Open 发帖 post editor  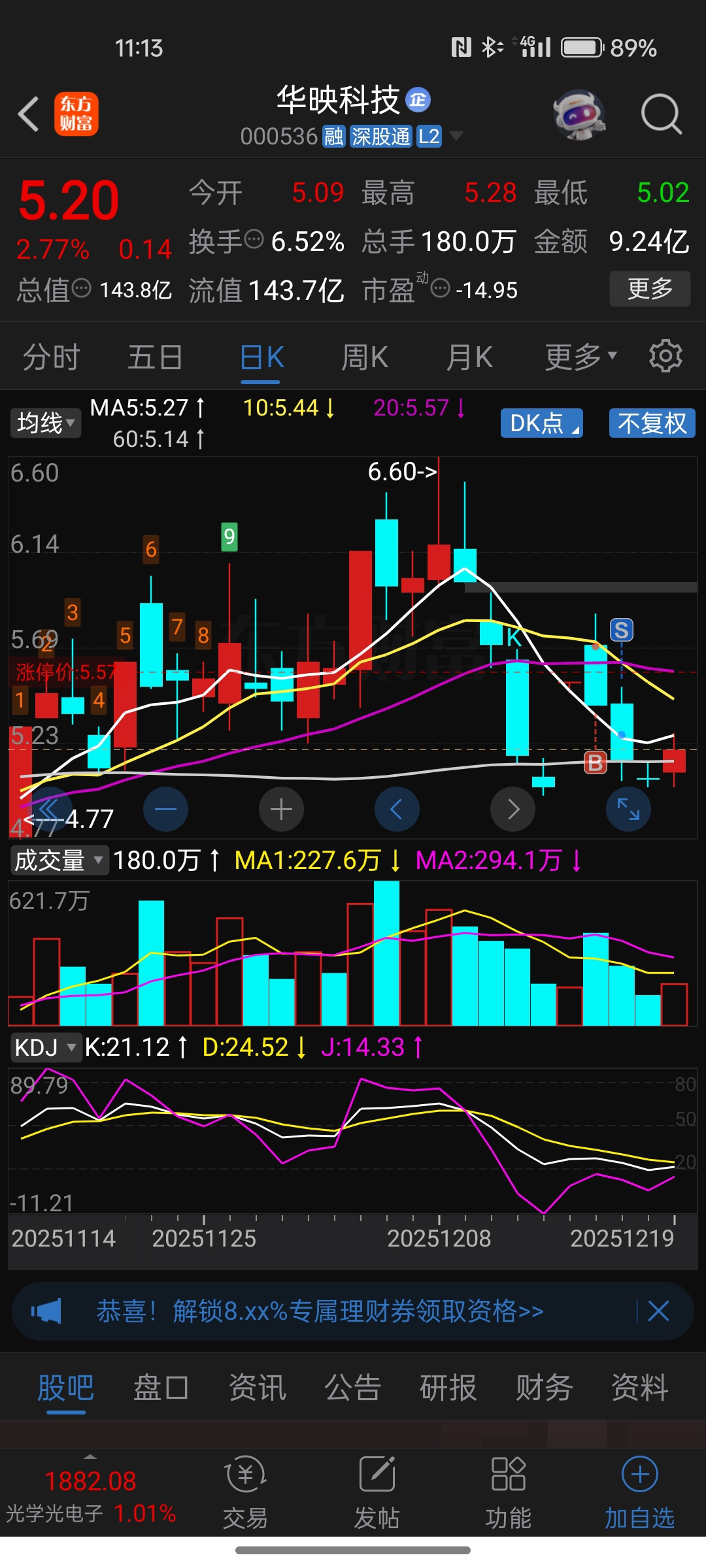click(x=377, y=1493)
